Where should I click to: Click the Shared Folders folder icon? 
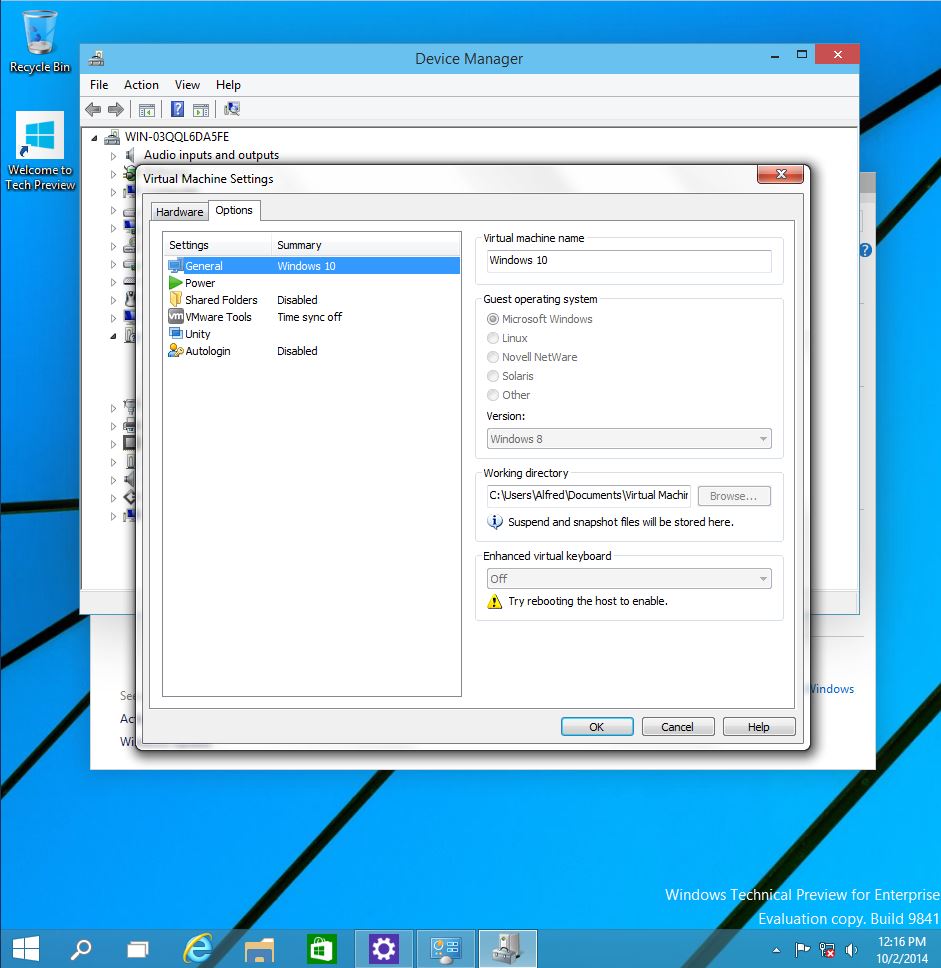(x=176, y=299)
